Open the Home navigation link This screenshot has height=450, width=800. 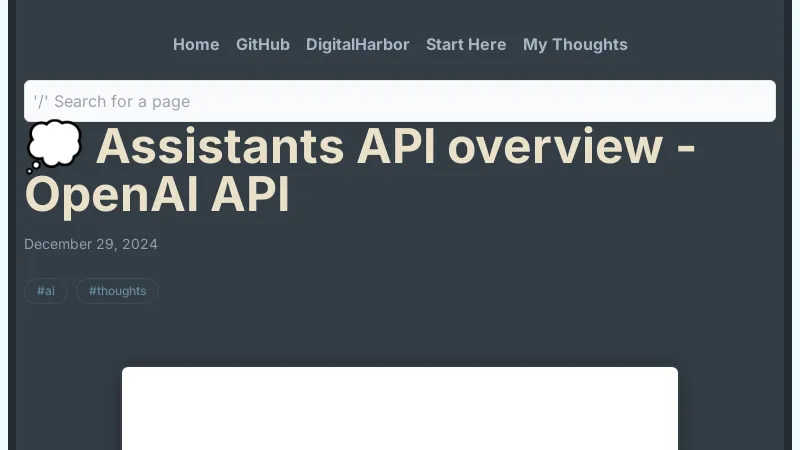click(196, 44)
